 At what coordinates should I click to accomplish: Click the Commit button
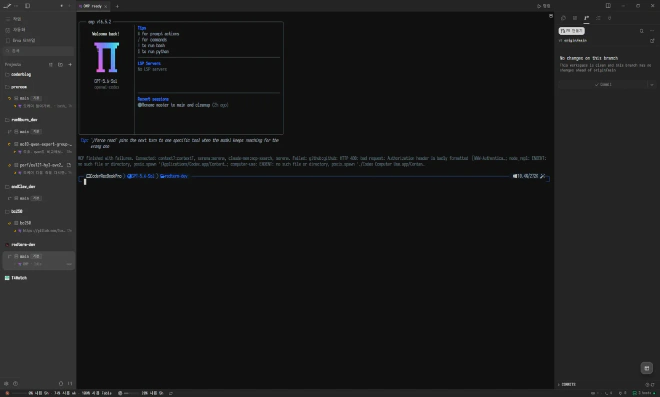[603, 85]
